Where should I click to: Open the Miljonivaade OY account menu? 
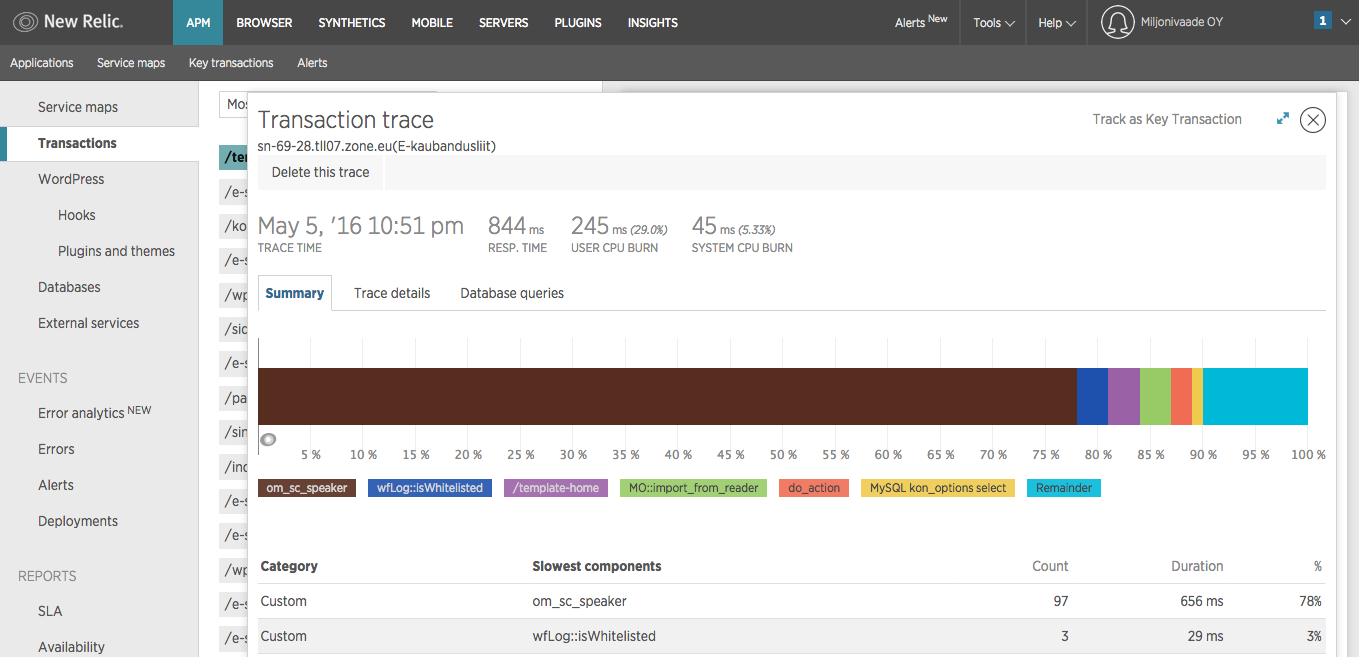click(x=1181, y=22)
